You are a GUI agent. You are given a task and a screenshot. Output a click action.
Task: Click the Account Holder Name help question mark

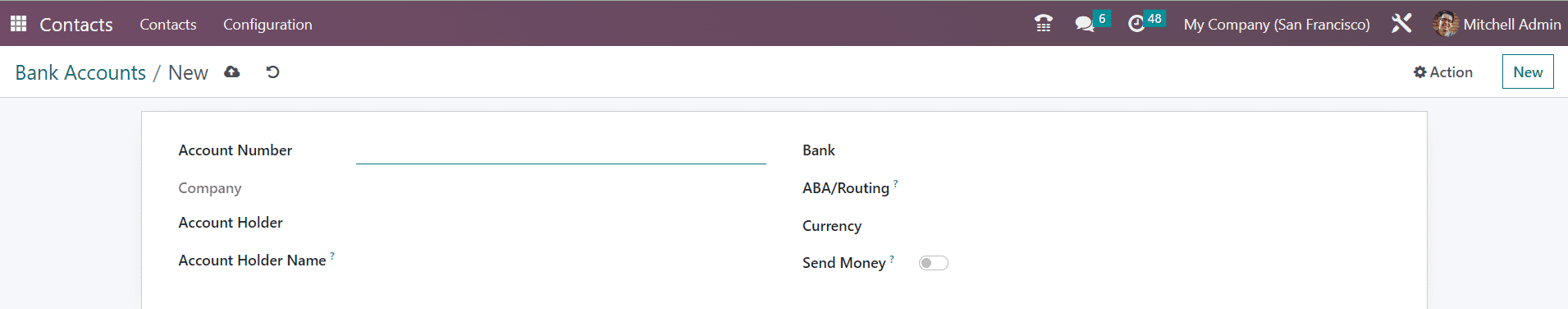[x=332, y=256]
